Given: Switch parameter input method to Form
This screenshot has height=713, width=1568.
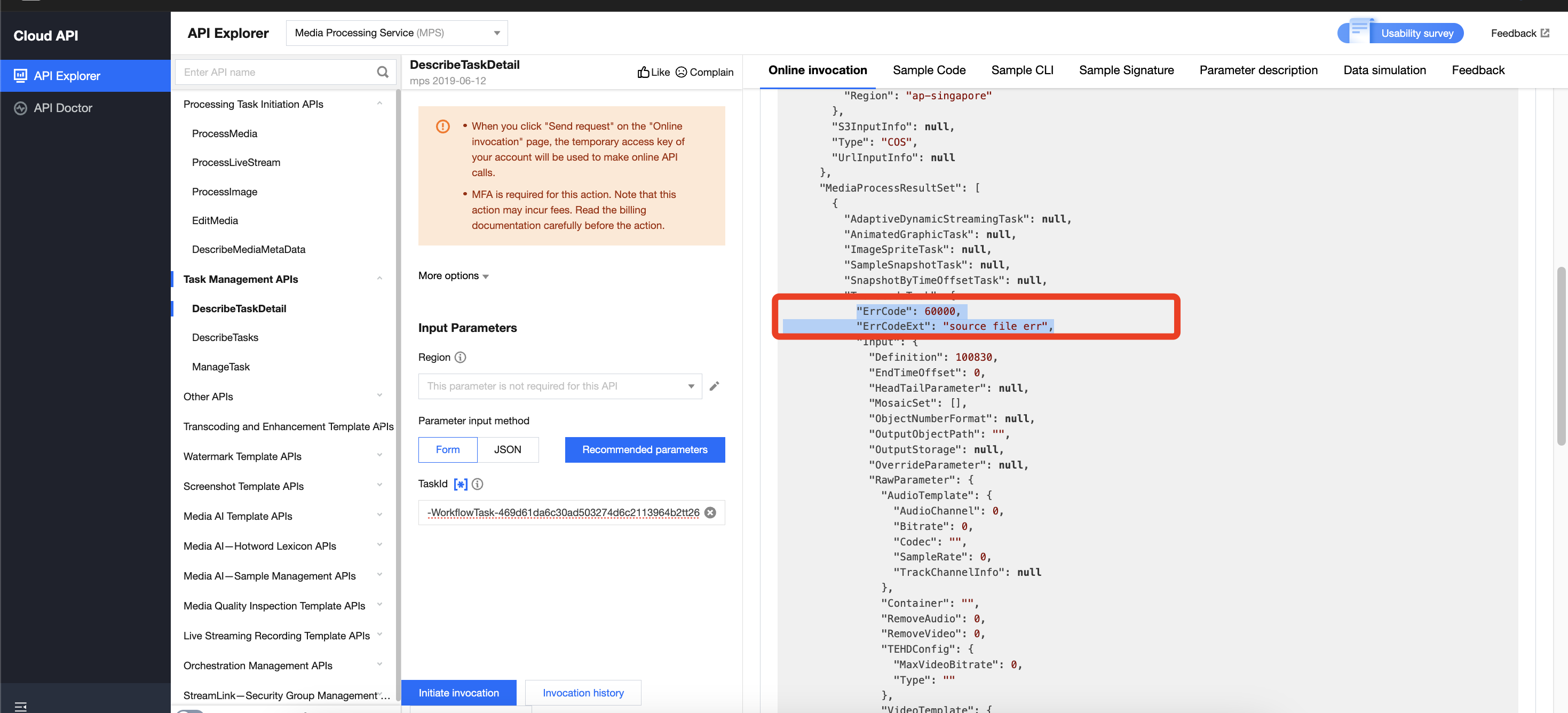Looking at the screenshot, I should coord(447,449).
